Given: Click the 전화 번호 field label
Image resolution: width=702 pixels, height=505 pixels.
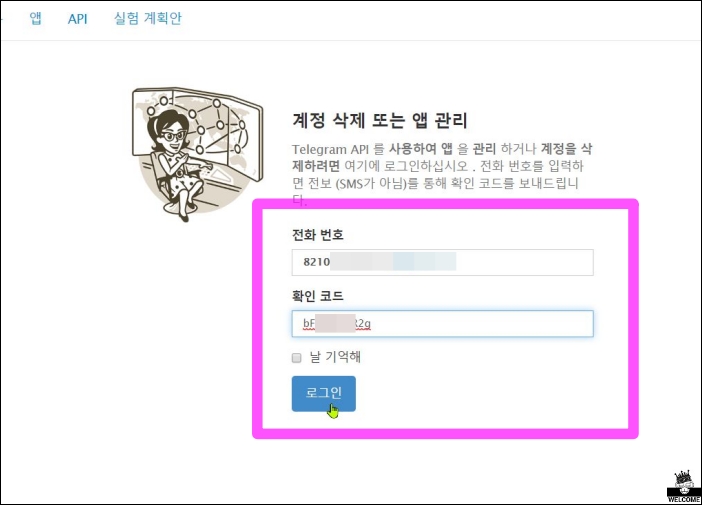Looking at the screenshot, I should 317,234.
